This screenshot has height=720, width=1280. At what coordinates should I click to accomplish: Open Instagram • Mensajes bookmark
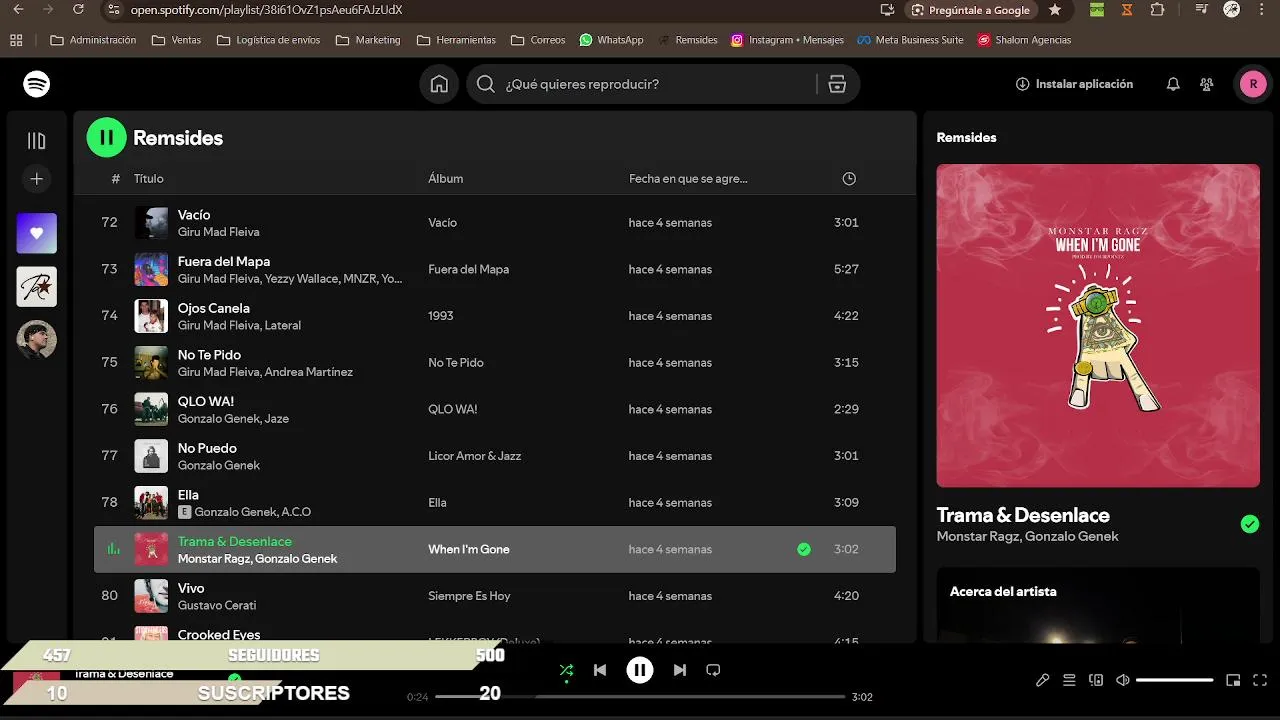pos(788,40)
